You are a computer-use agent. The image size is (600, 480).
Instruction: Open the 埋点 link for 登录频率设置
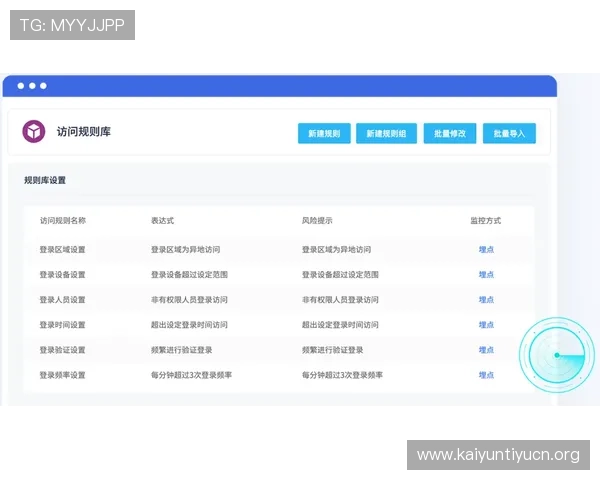click(x=486, y=375)
